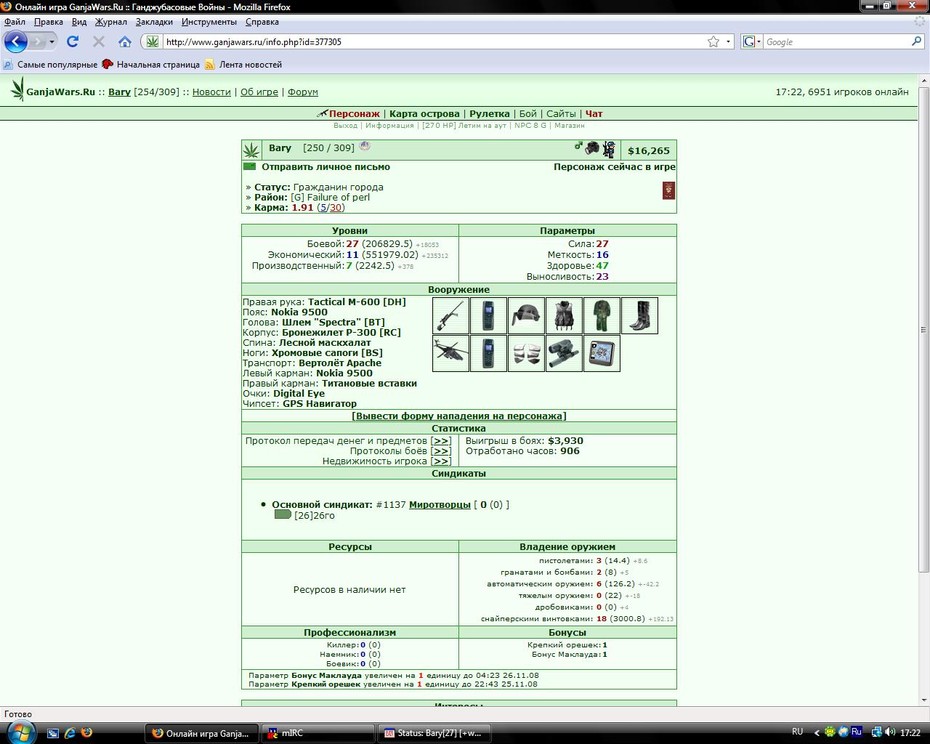Screen dimensions: 930x744
Task: Click the soldier figure icon near balance
Action: coord(609,149)
